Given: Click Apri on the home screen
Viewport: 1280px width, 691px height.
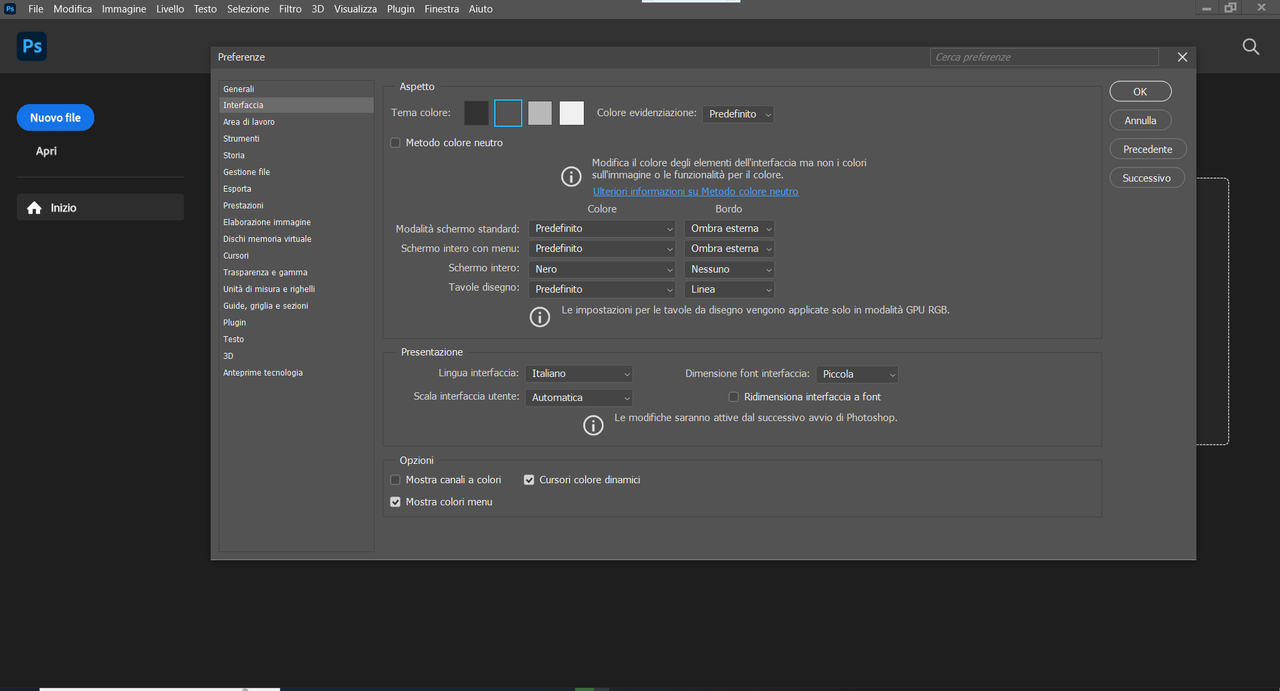Looking at the screenshot, I should (x=46, y=151).
